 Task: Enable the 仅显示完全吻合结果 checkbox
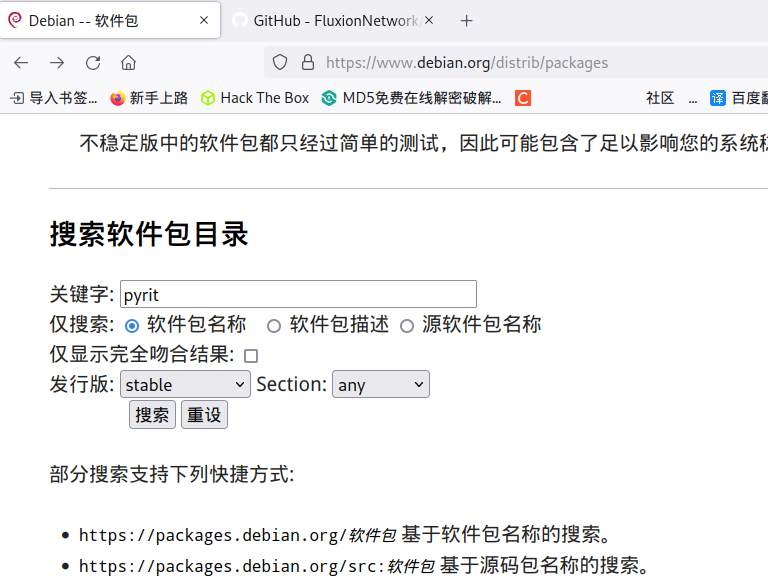[x=251, y=356]
